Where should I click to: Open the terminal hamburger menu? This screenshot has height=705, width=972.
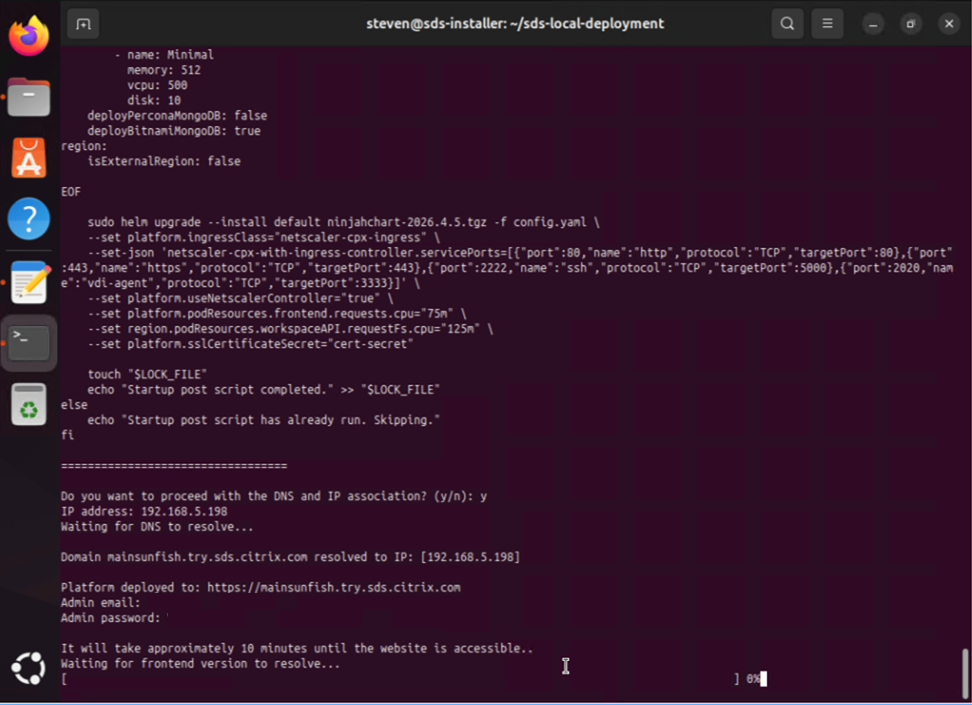tap(827, 24)
